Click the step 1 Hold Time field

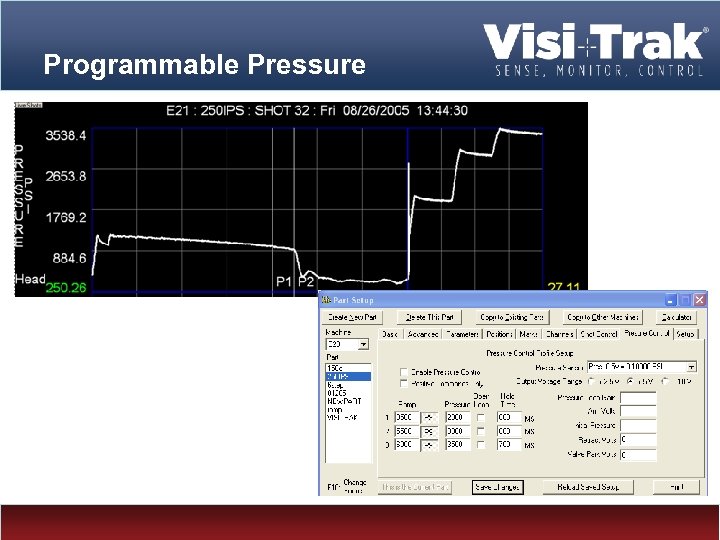tap(509, 418)
